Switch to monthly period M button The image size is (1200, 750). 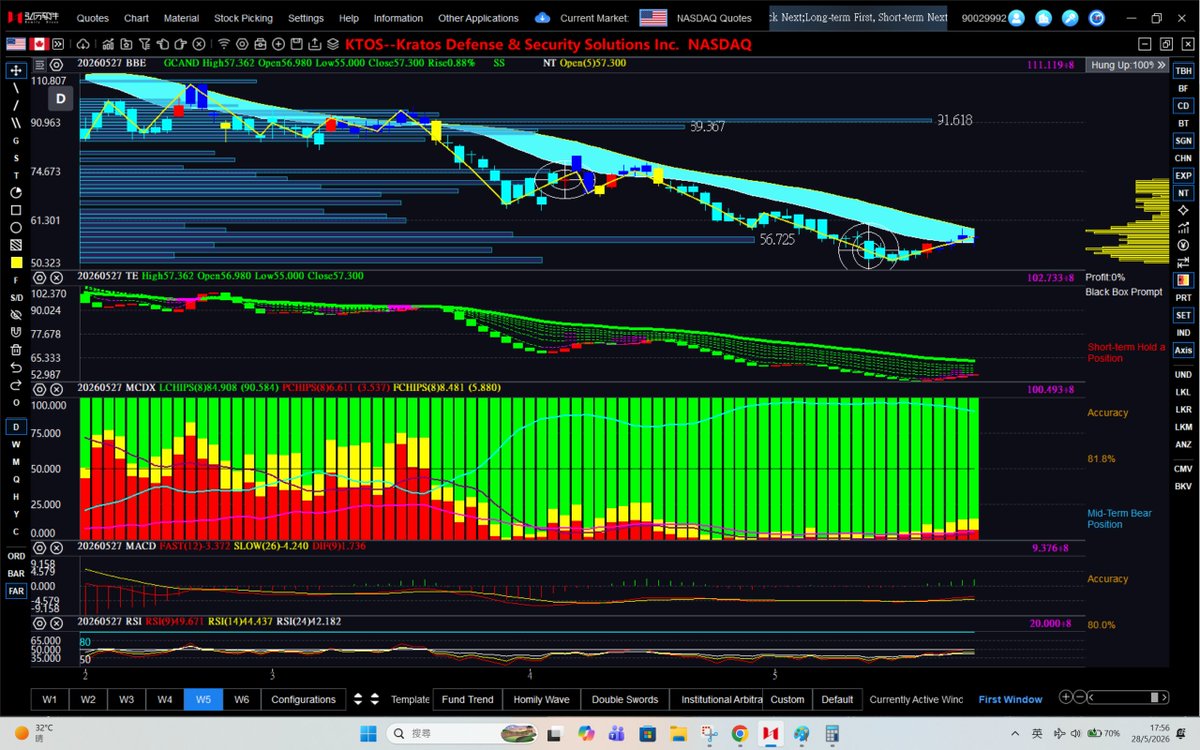[x=16, y=461]
